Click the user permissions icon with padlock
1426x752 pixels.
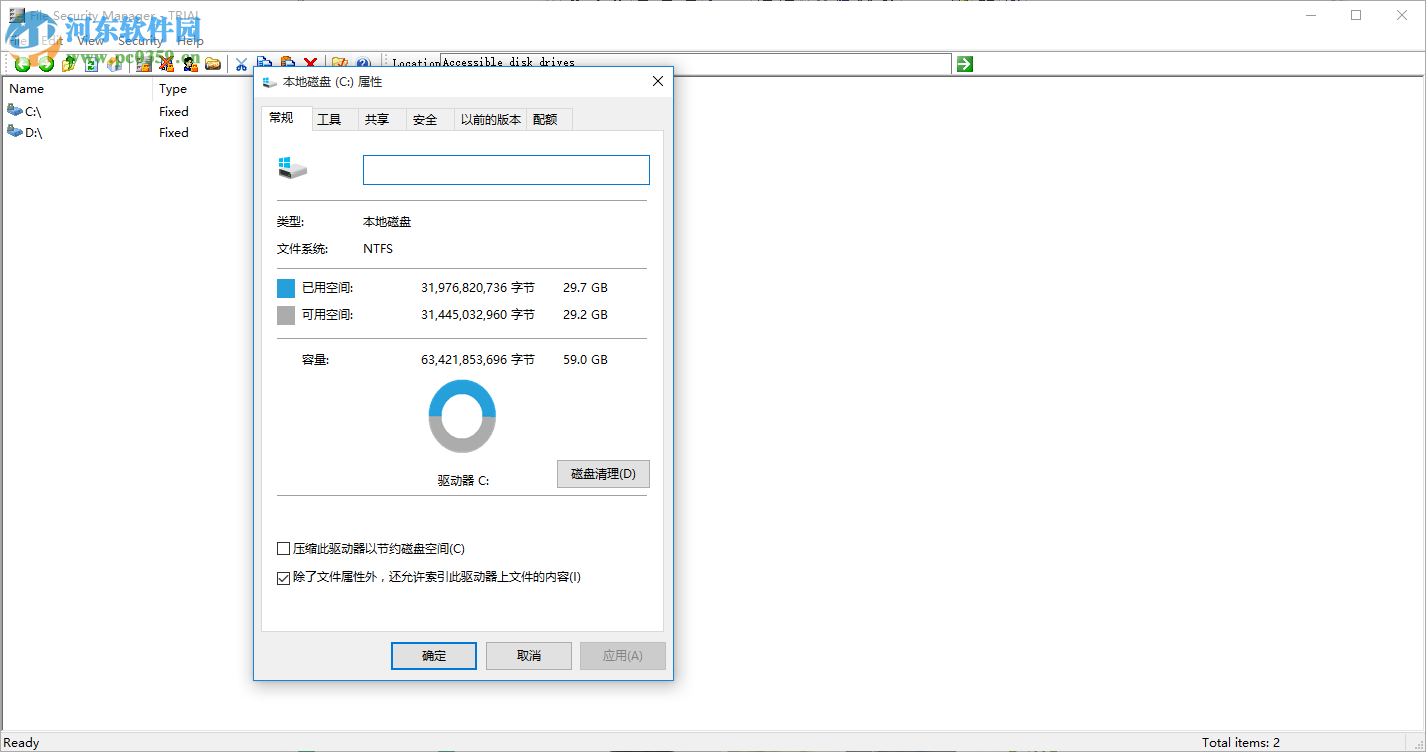point(189,63)
